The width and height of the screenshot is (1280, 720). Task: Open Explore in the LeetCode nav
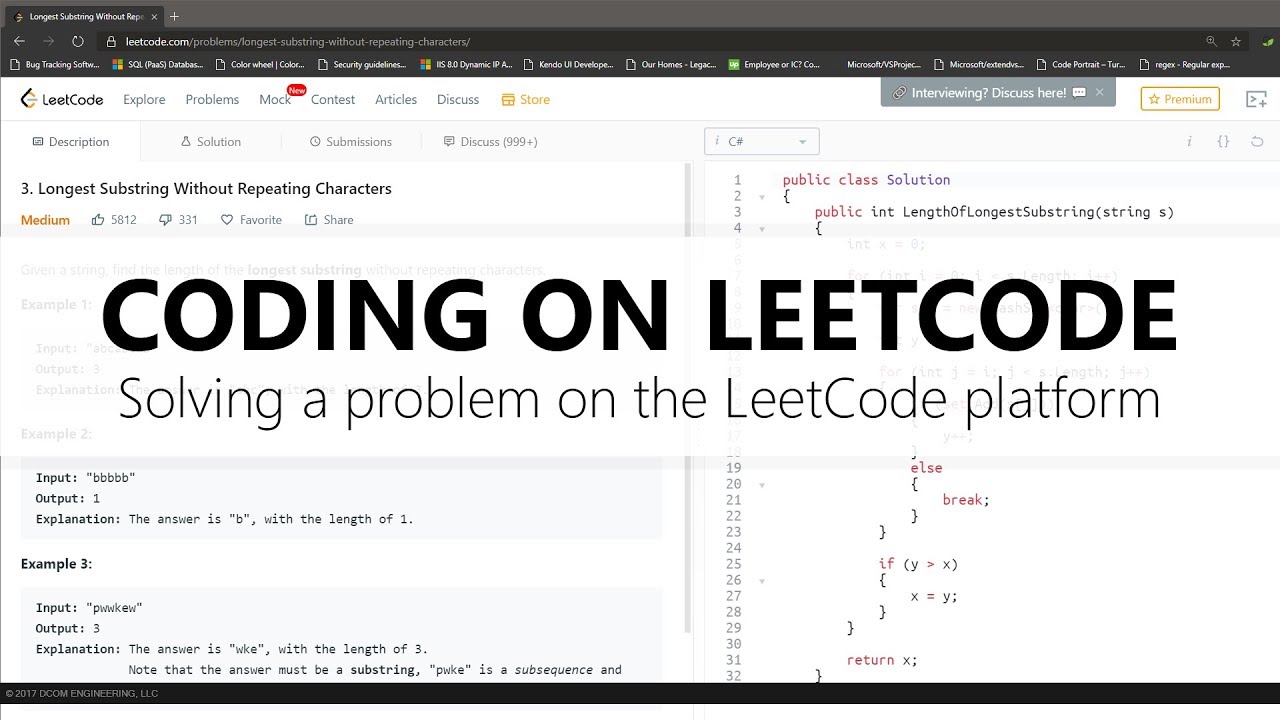(x=144, y=99)
